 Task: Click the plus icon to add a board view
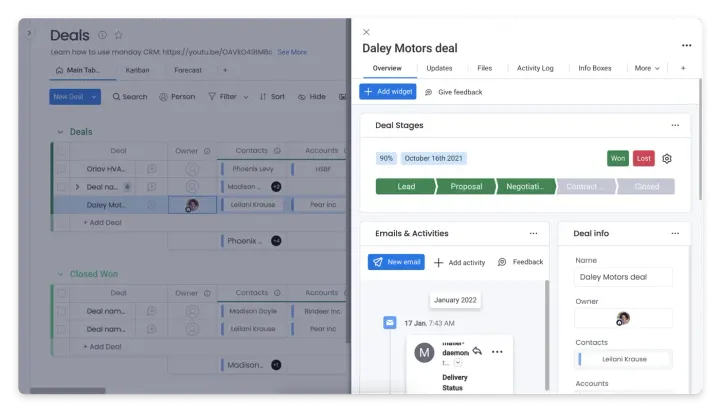point(225,70)
